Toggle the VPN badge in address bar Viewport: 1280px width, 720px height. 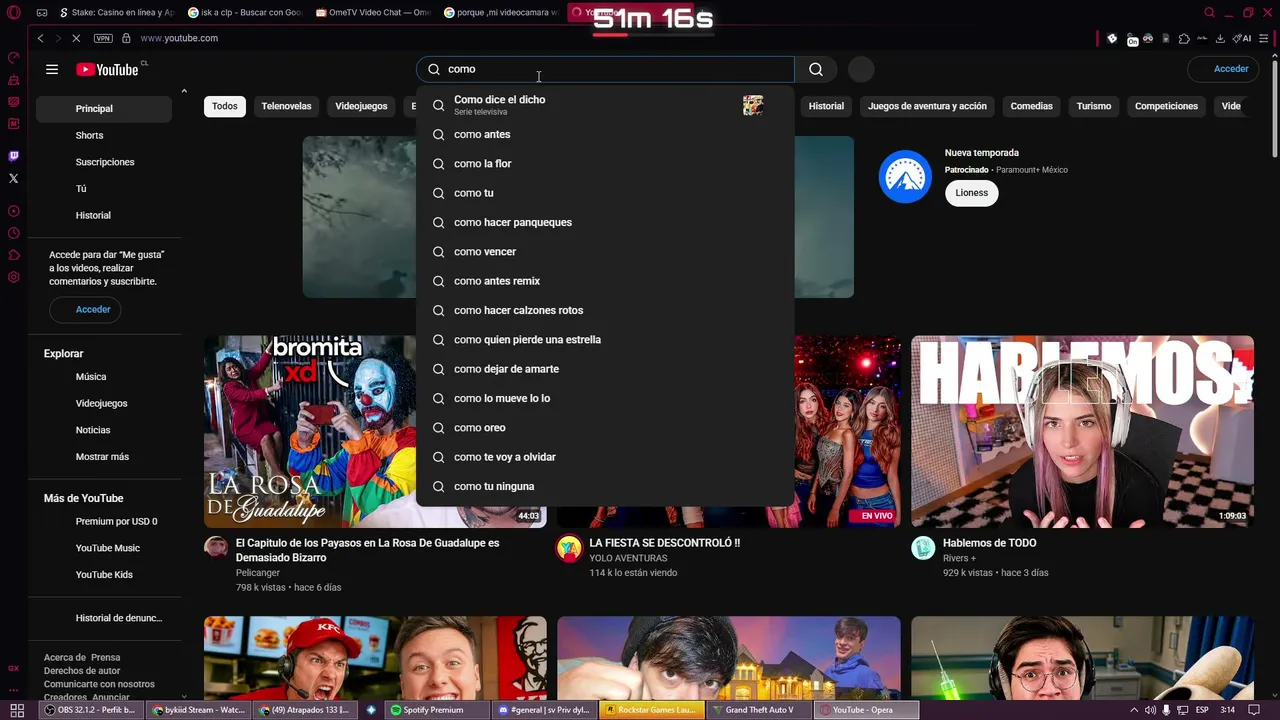pos(103,38)
